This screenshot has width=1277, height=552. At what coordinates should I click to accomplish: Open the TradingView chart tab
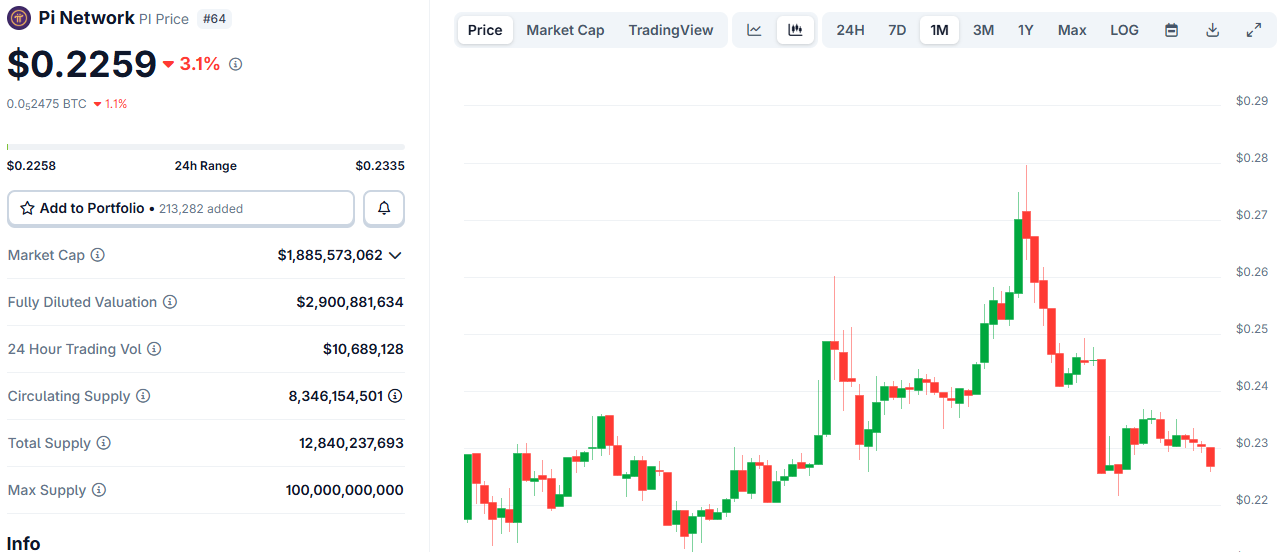click(671, 30)
